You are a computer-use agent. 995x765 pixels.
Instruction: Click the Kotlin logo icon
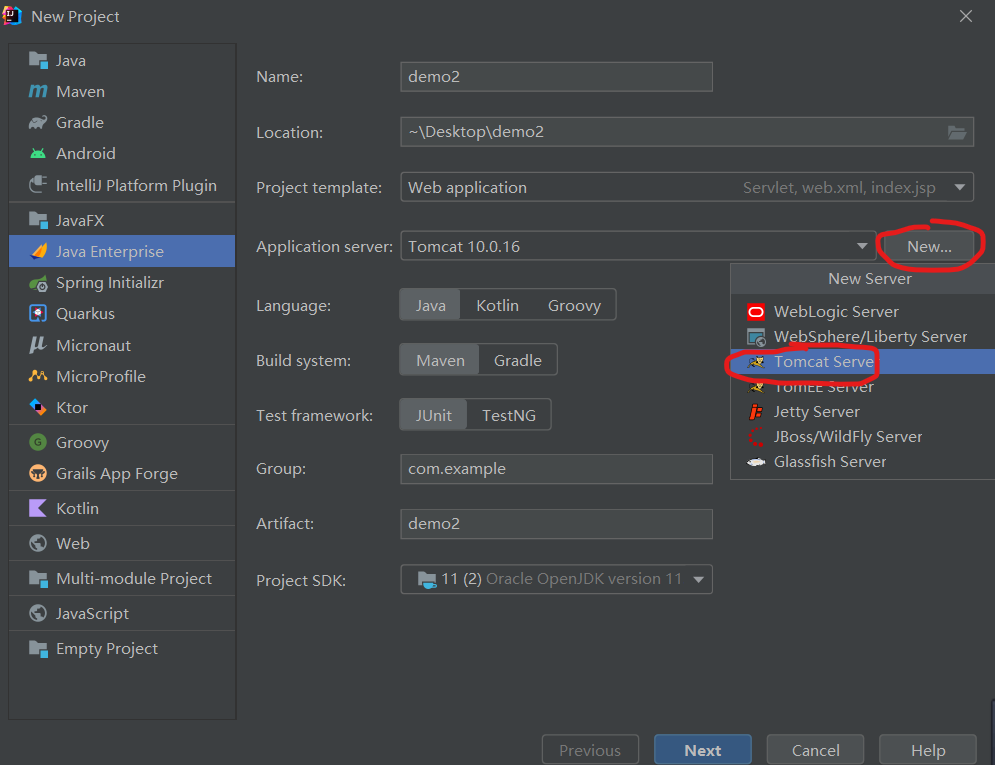coord(38,508)
